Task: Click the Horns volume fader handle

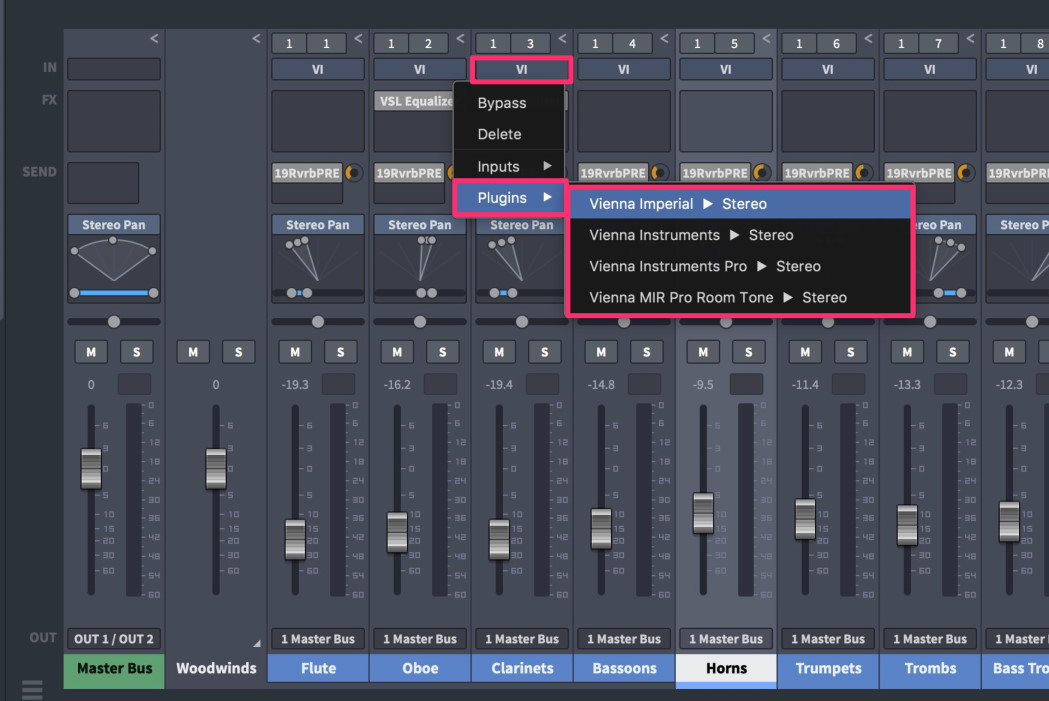Action: coord(703,513)
